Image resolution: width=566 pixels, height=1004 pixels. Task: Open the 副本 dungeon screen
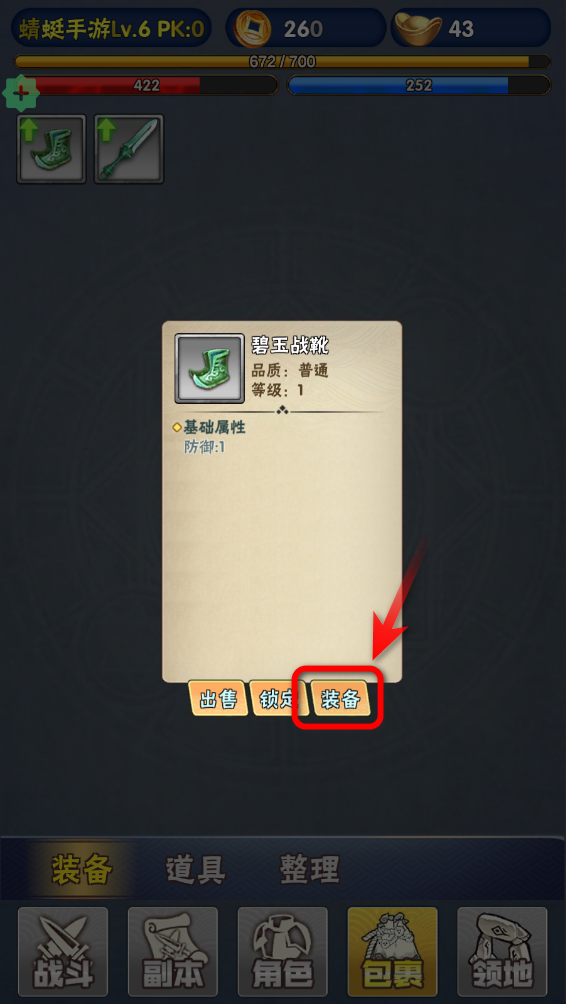[173, 950]
